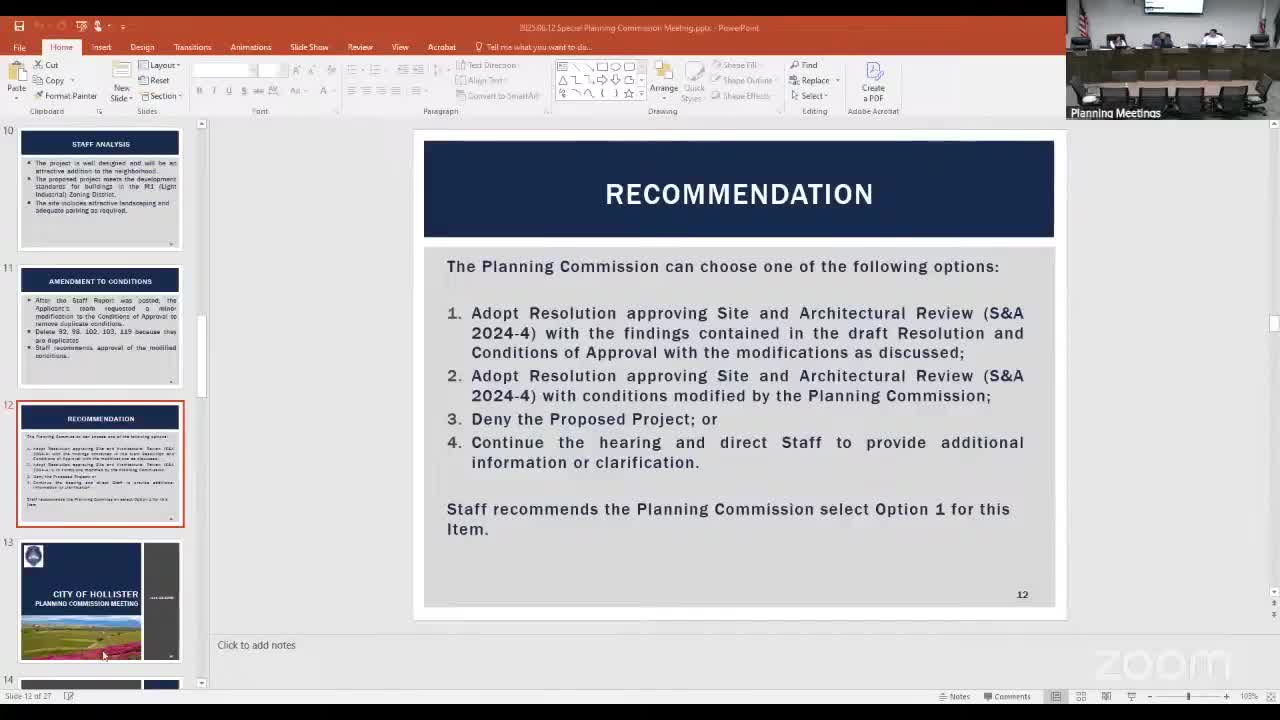Select the rectangle shape in shapes gallery

click(602, 67)
